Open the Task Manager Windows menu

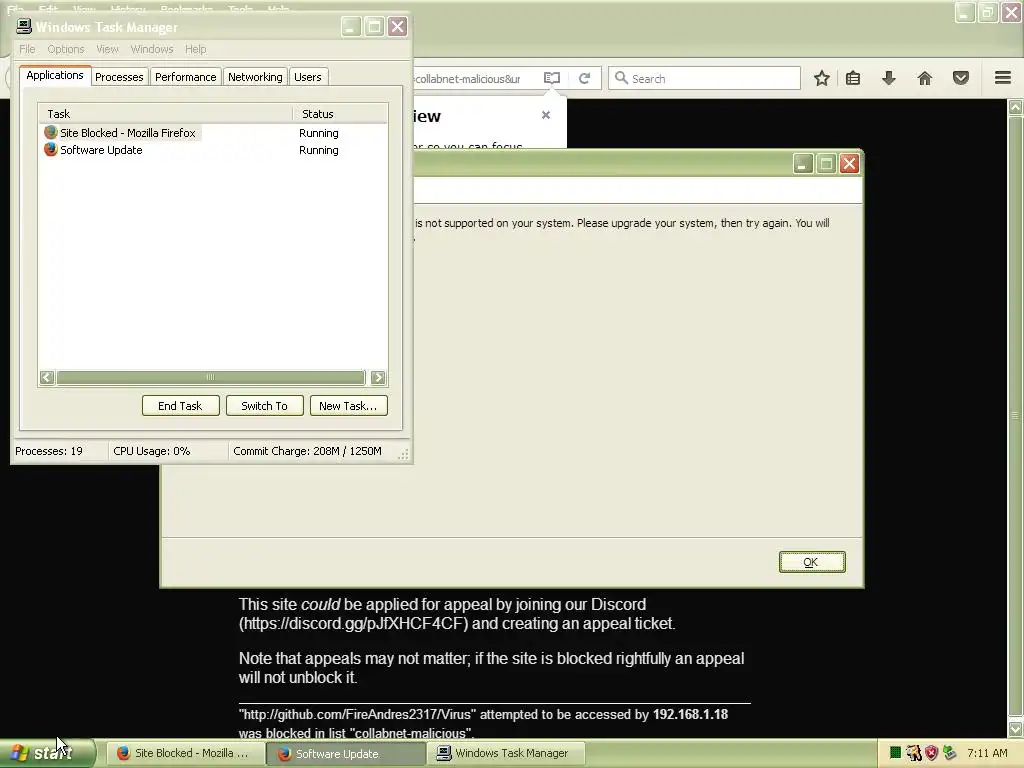[152, 49]
